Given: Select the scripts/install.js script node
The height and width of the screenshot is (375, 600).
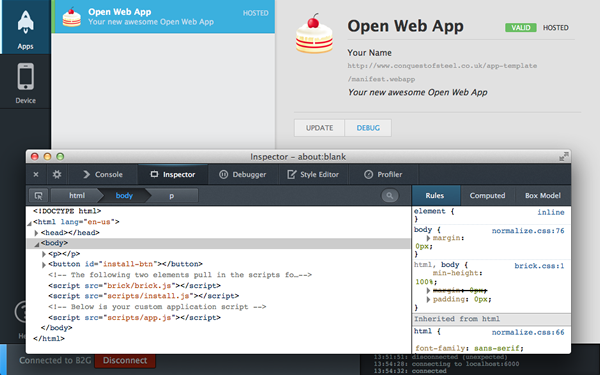Looking at the screenshot, I should click(143, 296).
